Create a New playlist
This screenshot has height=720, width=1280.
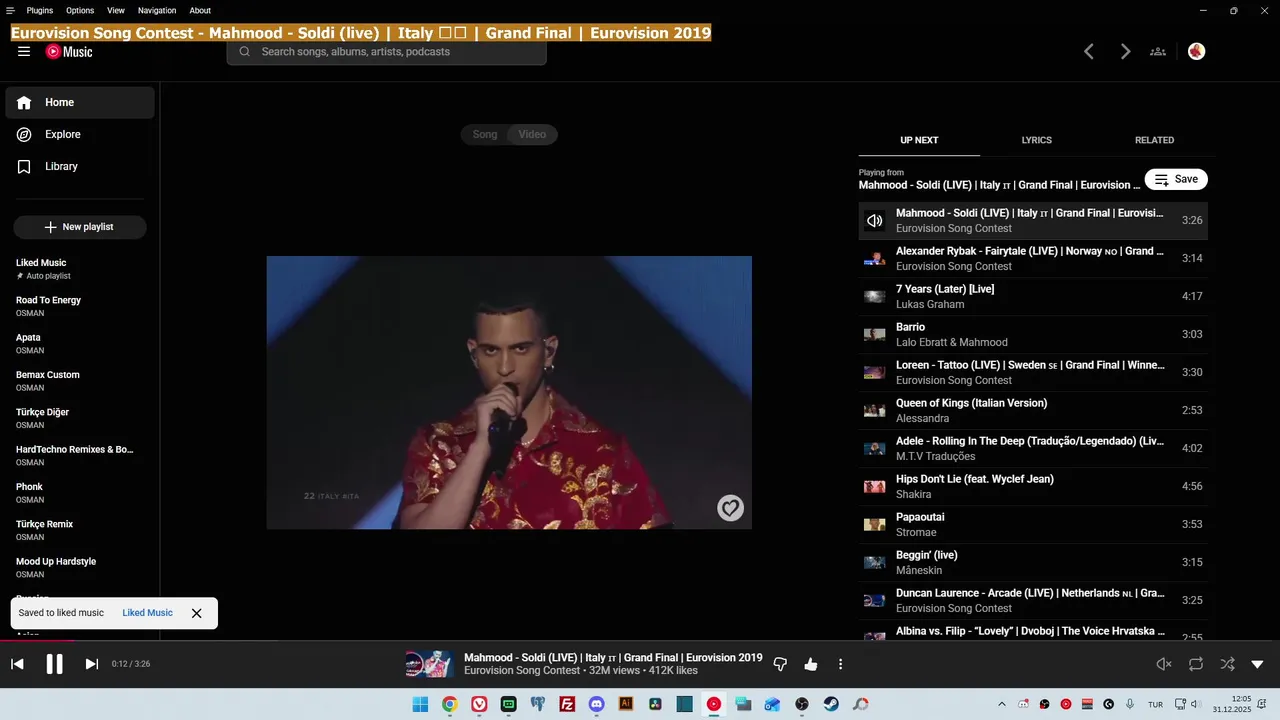80,227
